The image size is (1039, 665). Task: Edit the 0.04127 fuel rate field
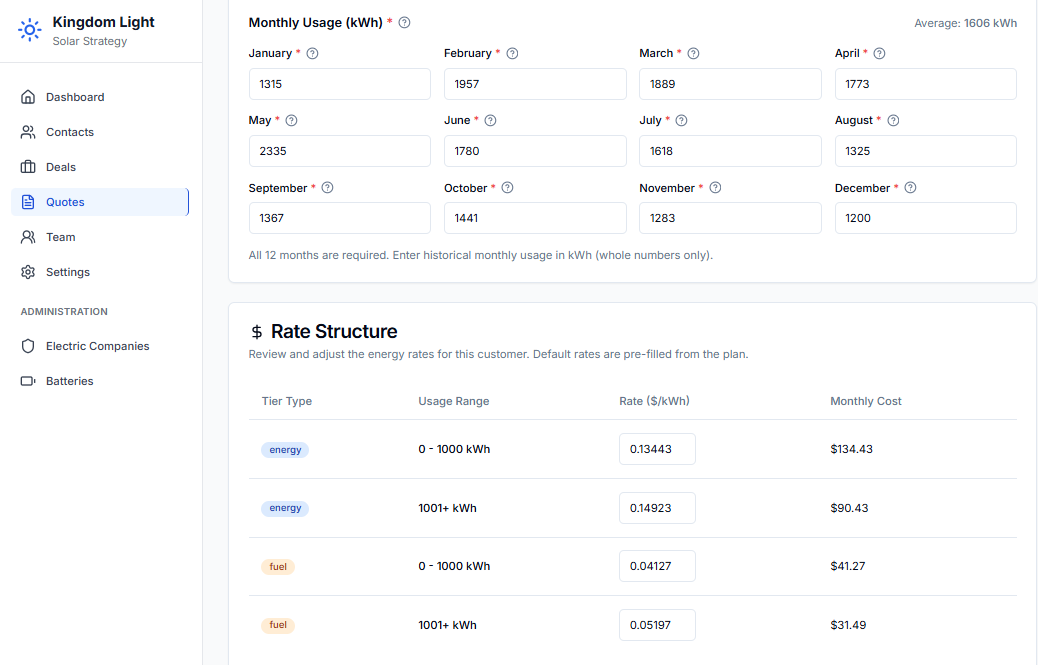(657, 566)
